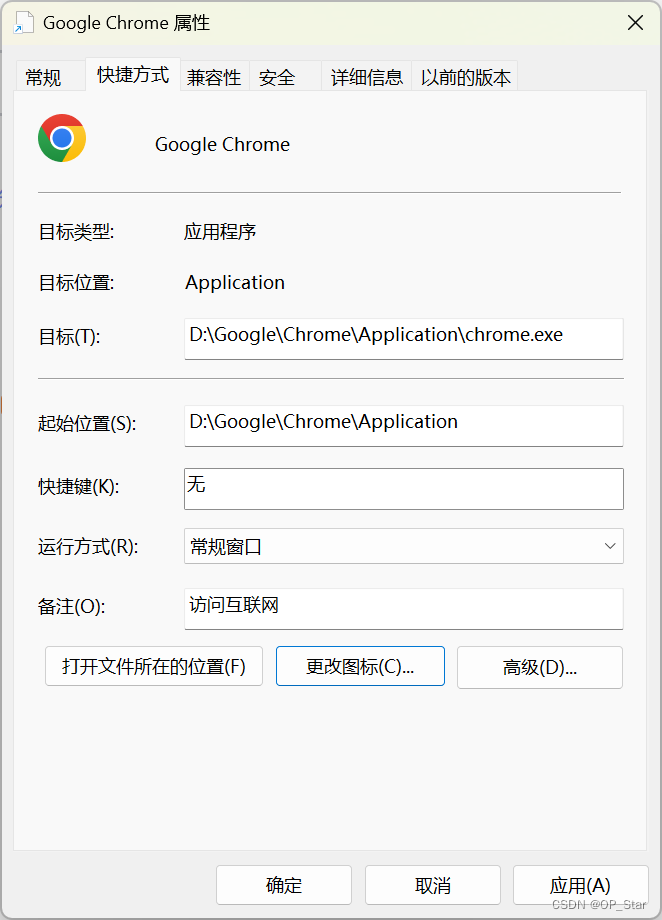The height and width of the screenshot is (920, 662).
Task: Click the 高级 button
Action: click(x=540, y=667)
